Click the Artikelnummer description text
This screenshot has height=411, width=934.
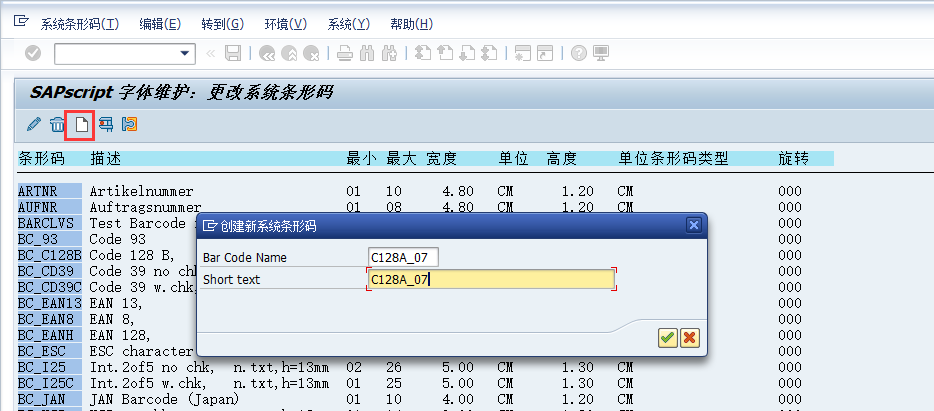click(141, 191)
